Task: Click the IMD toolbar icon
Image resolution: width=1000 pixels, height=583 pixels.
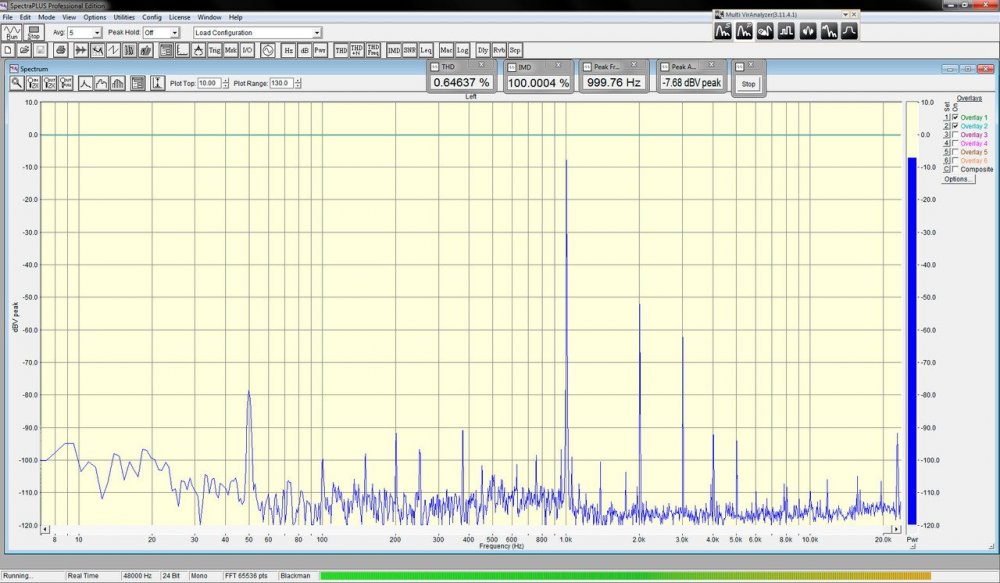Action: (x=393, y=49)
